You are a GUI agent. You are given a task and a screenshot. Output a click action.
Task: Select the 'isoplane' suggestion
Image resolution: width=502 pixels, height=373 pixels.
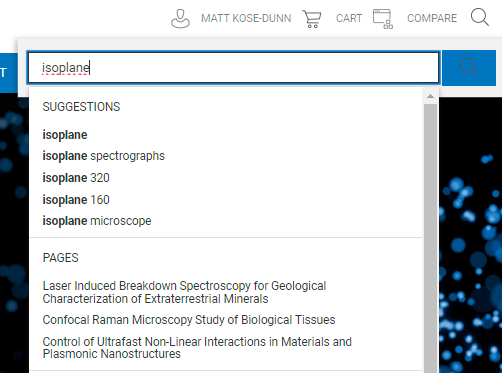pos(65,135)
